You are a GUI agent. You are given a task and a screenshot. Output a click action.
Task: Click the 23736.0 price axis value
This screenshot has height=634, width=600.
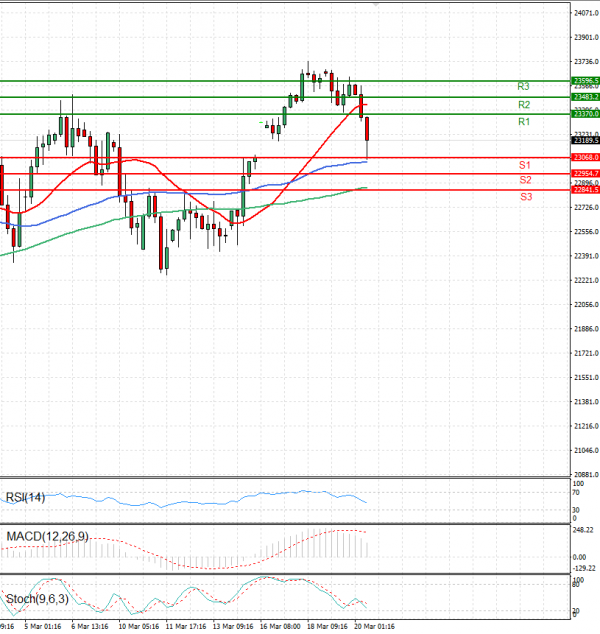pos(586,62)
